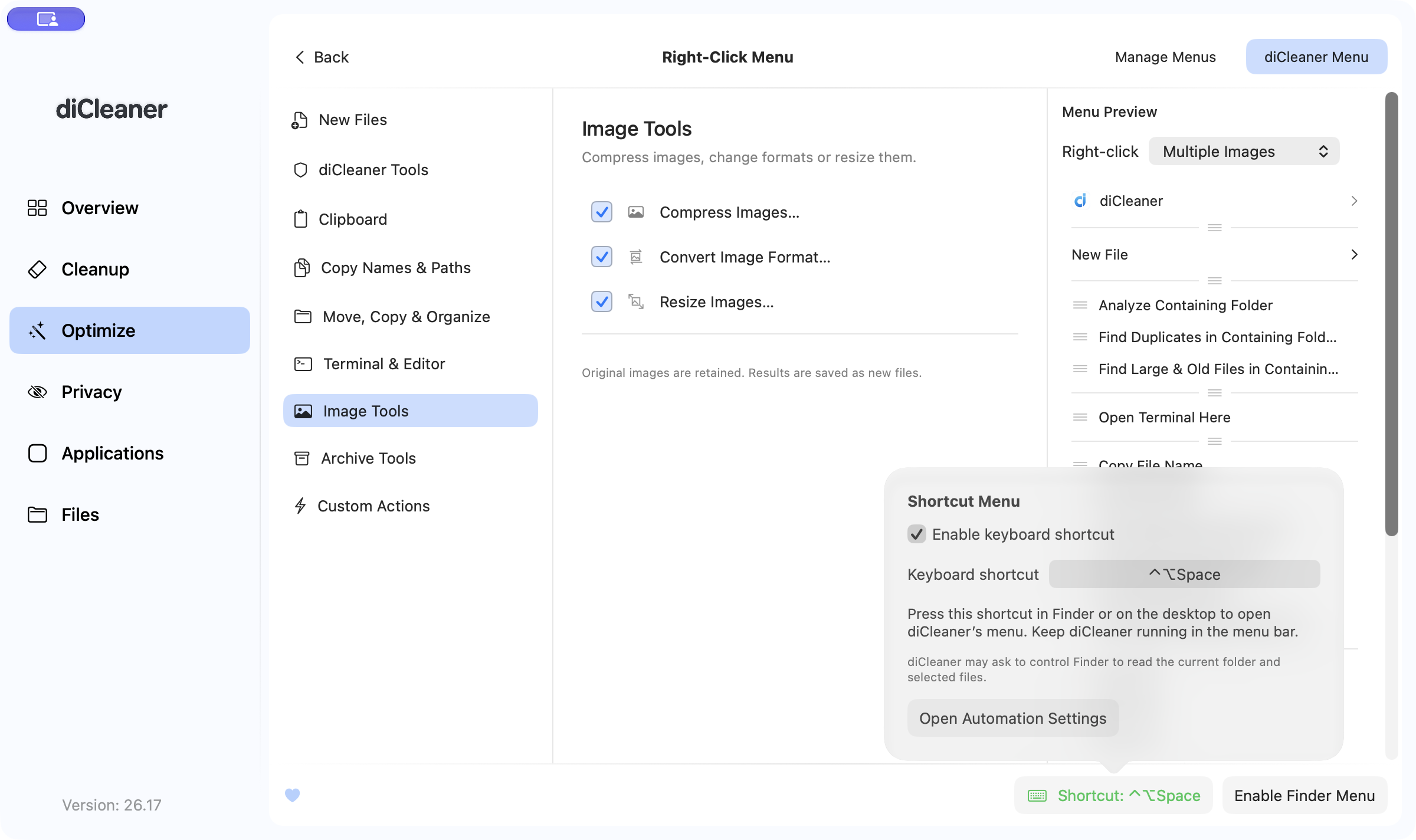The height and width of the screenshot is (840, 1416).
Task: Click the screen-sharing icon at top left
Action: coord(46,19)
